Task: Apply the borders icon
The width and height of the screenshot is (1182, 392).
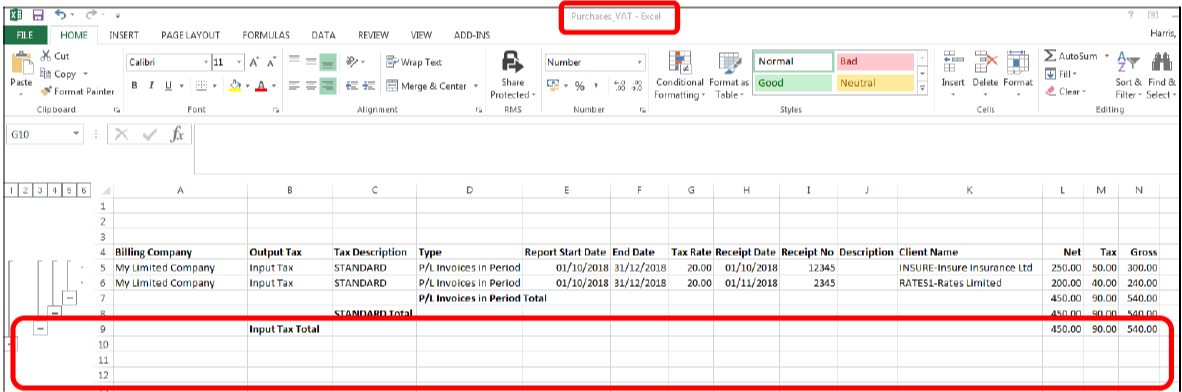Action: point(201,86)
